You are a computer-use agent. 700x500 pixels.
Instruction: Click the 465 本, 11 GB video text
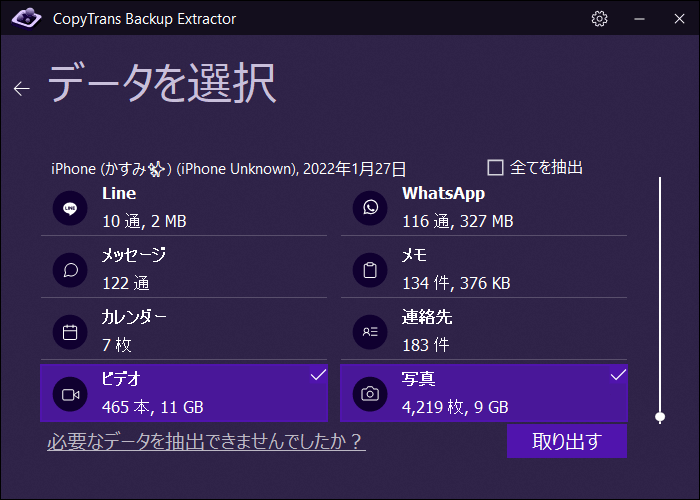point(153,407)
